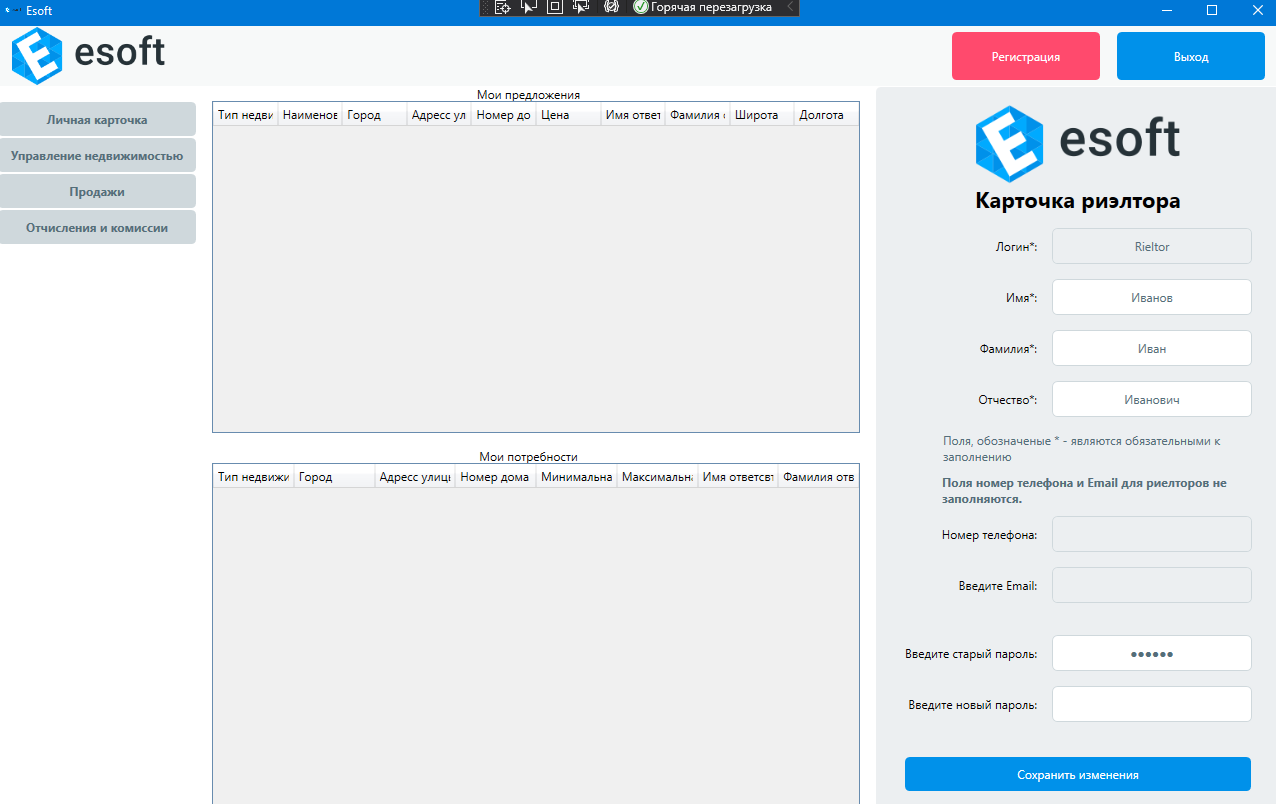Open the Личная карточка section

(x=97, y=119)
